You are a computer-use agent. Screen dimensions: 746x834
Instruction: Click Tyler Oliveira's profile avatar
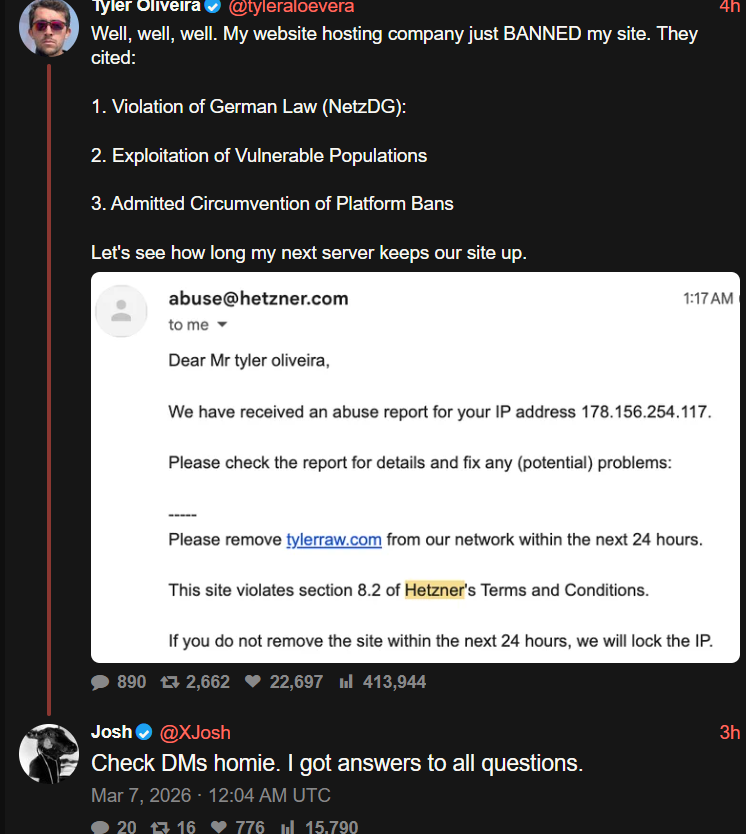click(49, 27)
